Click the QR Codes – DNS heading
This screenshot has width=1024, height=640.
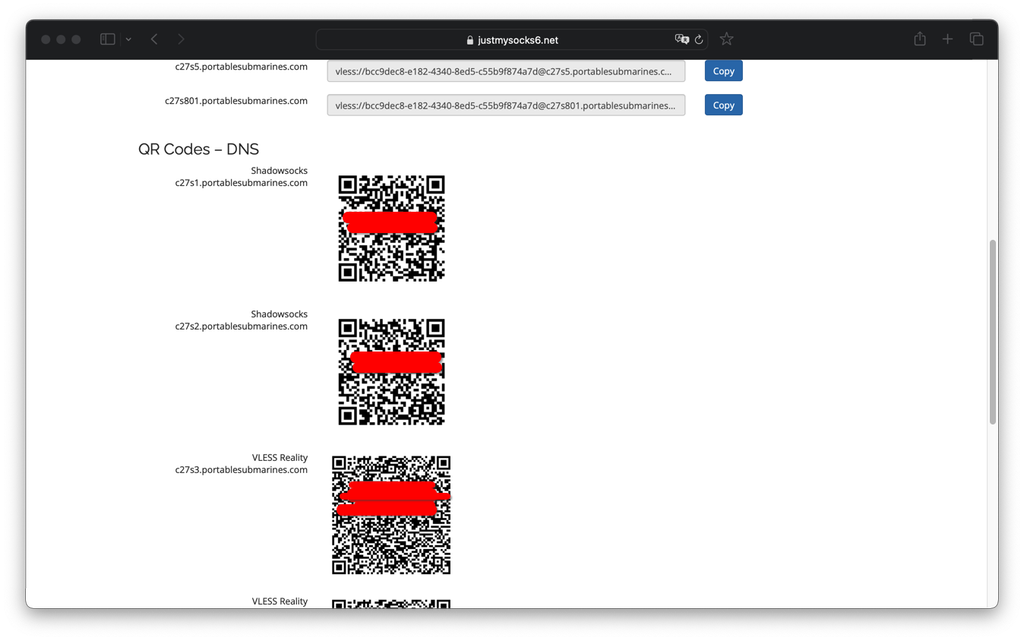199,149
